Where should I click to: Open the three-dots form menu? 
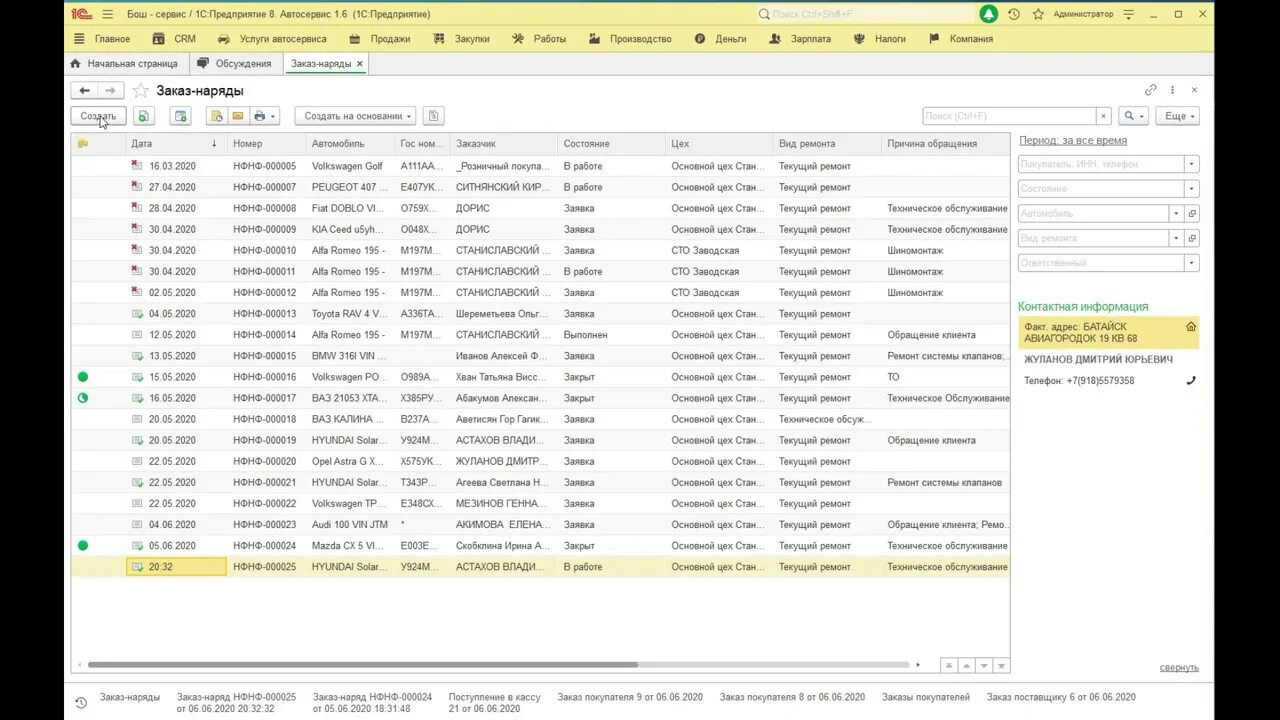coord(1172,90)
